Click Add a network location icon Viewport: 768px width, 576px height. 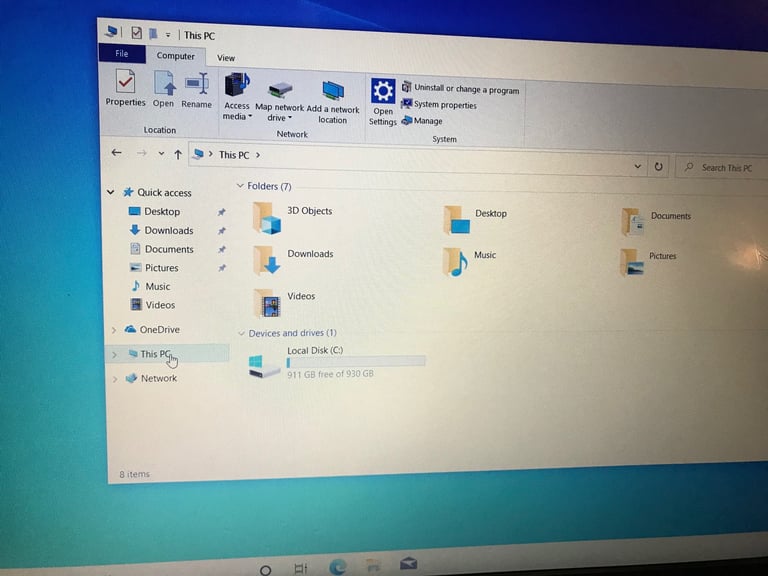click(333, 92)
